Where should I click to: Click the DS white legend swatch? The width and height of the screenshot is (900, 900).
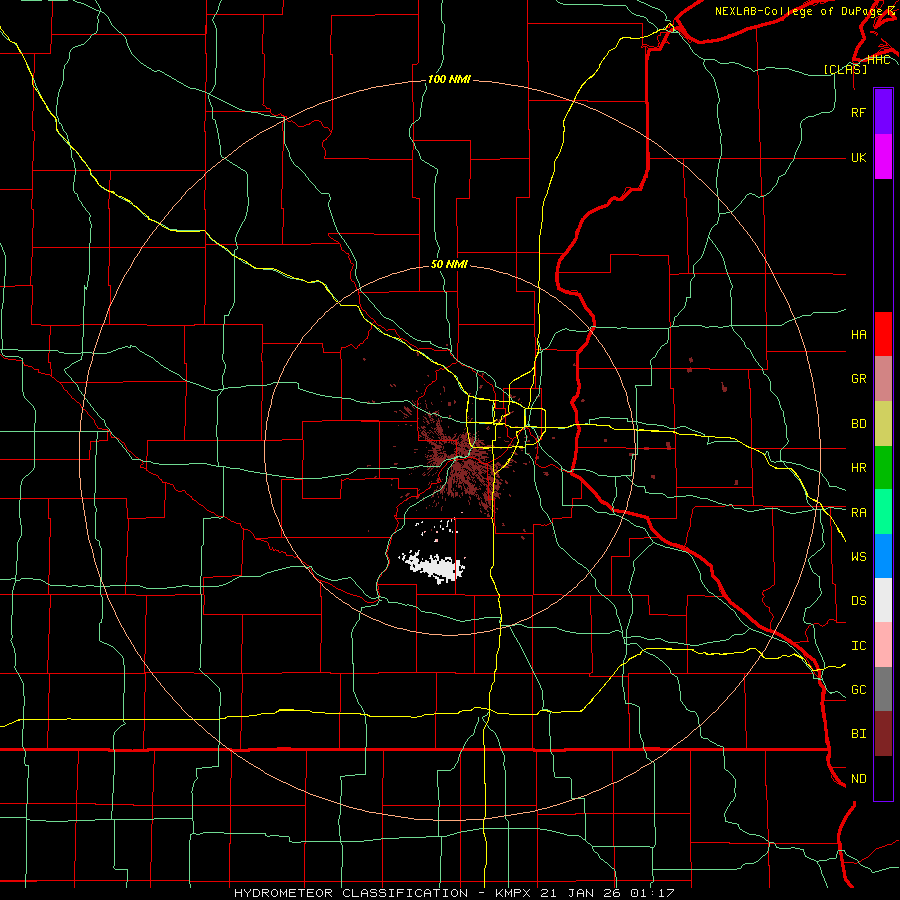883,600
